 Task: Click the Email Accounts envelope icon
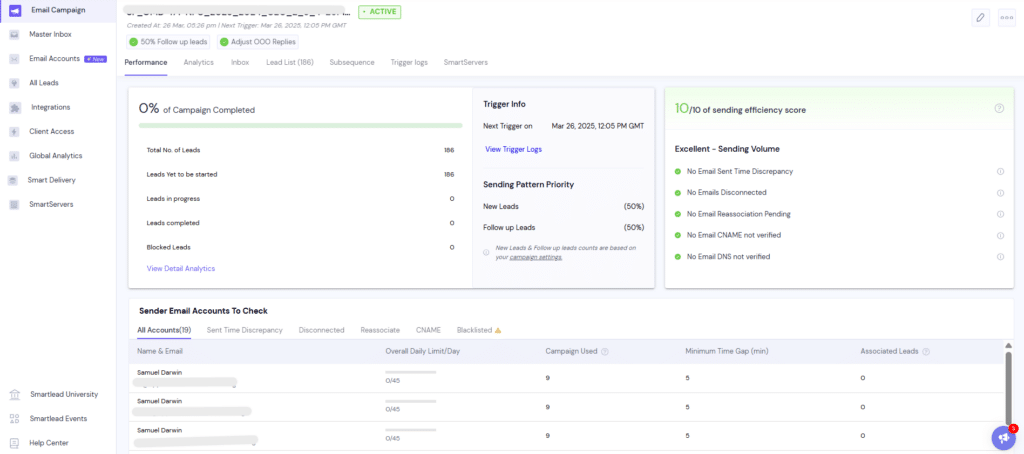(14, 59)
